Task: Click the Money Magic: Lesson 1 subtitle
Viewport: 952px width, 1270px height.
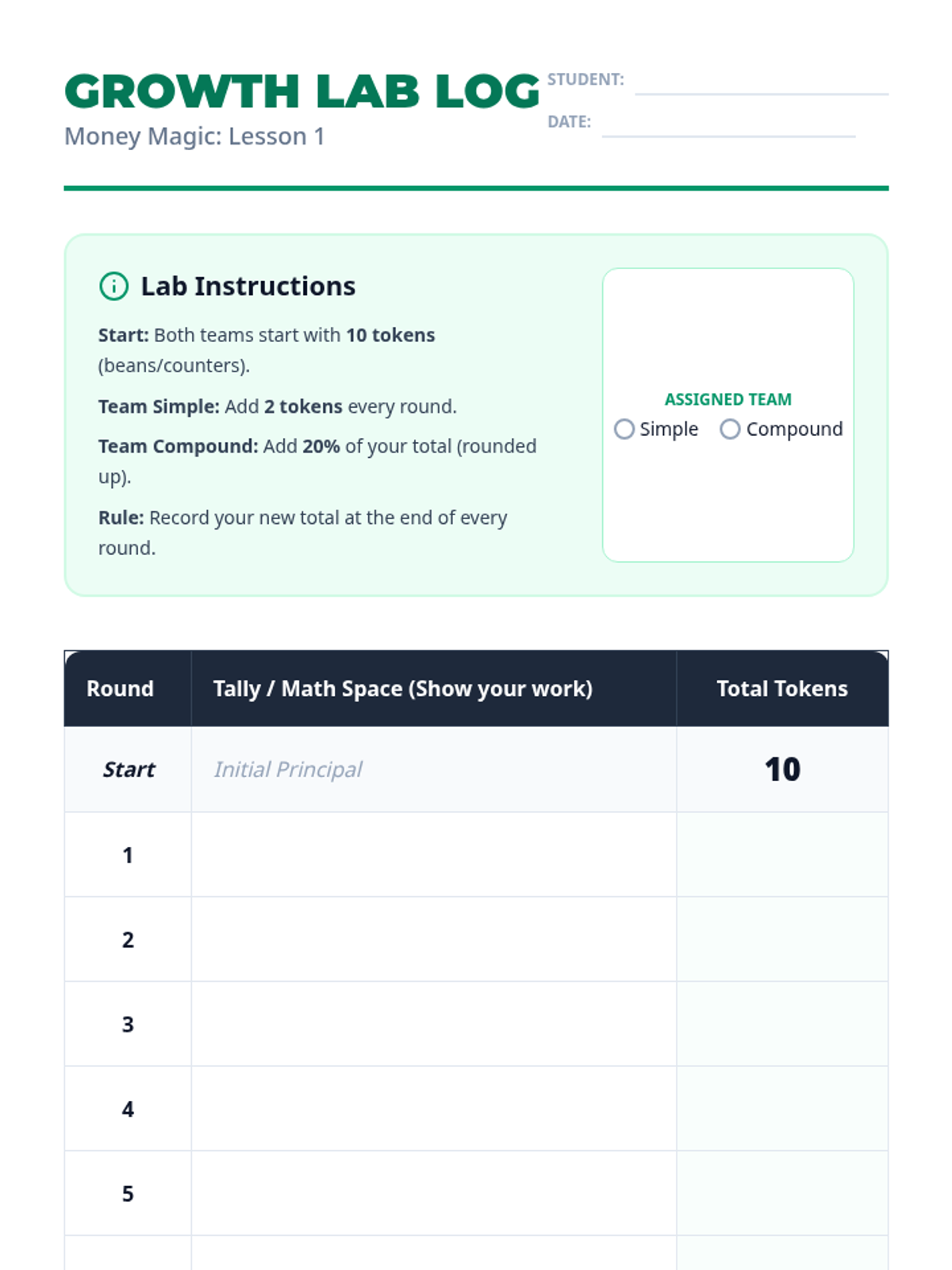Action: (194, 137)
